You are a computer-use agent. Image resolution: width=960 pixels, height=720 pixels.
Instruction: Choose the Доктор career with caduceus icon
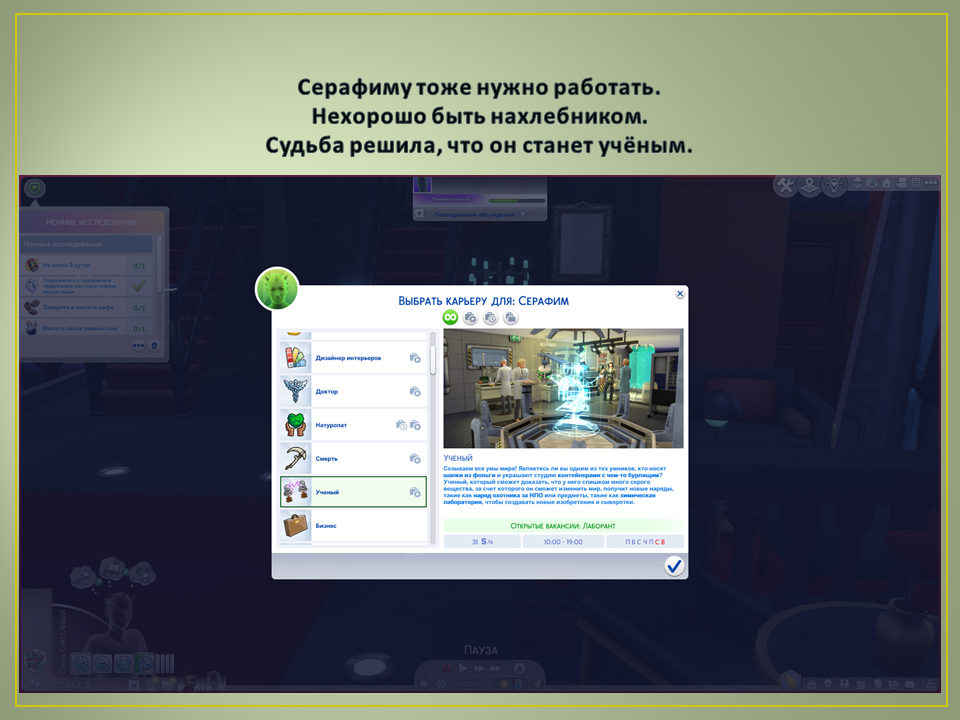tap(353, 391)
